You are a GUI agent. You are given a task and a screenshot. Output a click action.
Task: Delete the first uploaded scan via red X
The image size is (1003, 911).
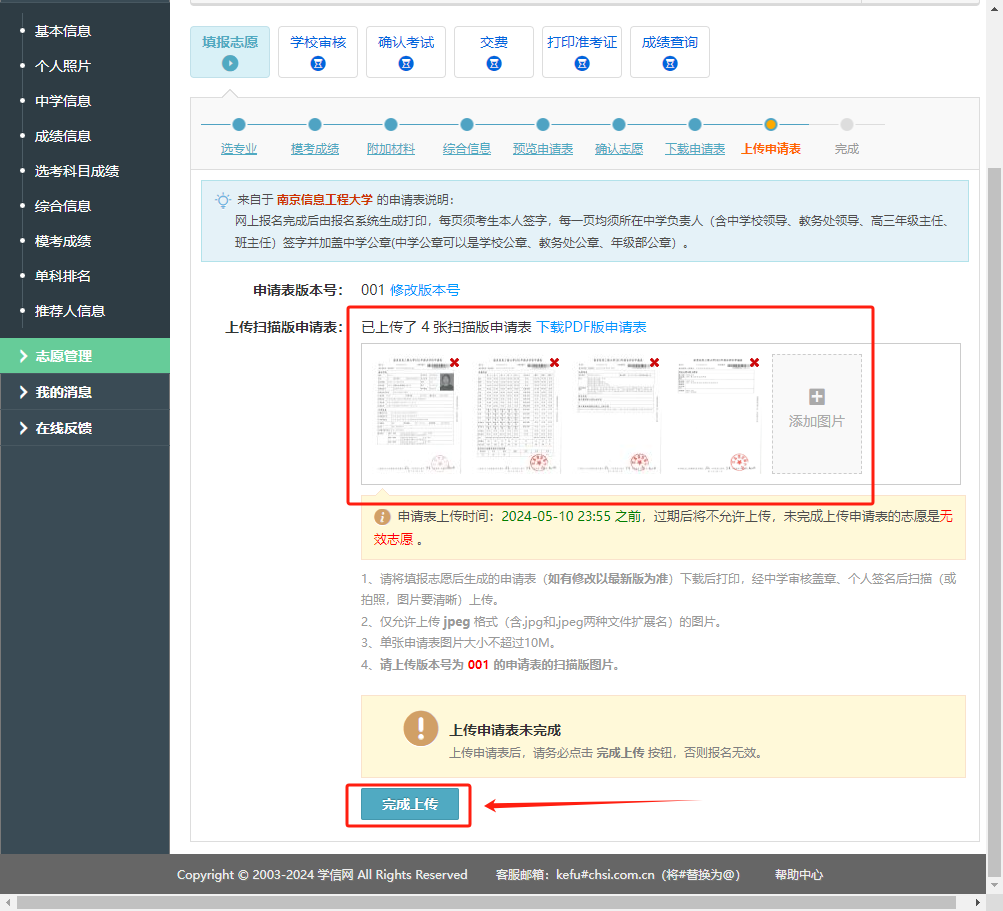point(454,362)
